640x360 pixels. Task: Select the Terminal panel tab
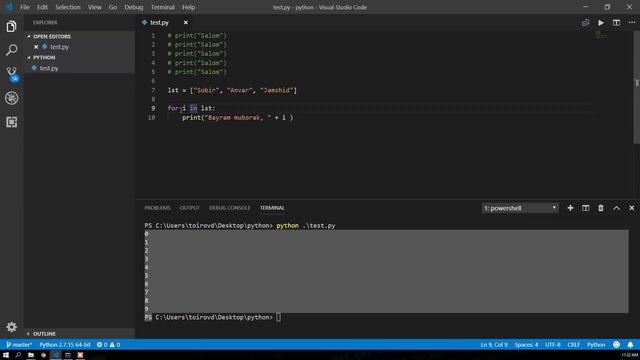pyautogui.click(x=272, y=208)
